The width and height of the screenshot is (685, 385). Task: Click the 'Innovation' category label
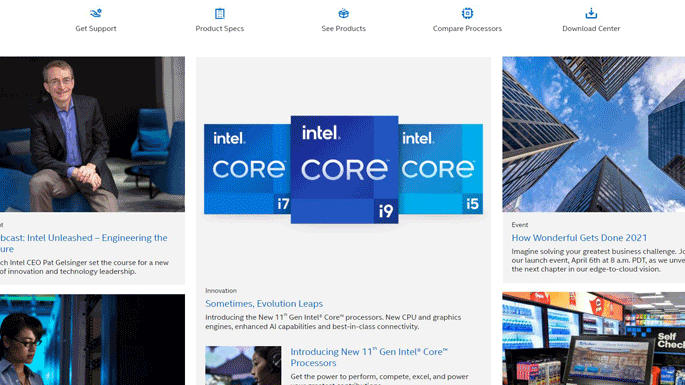[221, 291]
